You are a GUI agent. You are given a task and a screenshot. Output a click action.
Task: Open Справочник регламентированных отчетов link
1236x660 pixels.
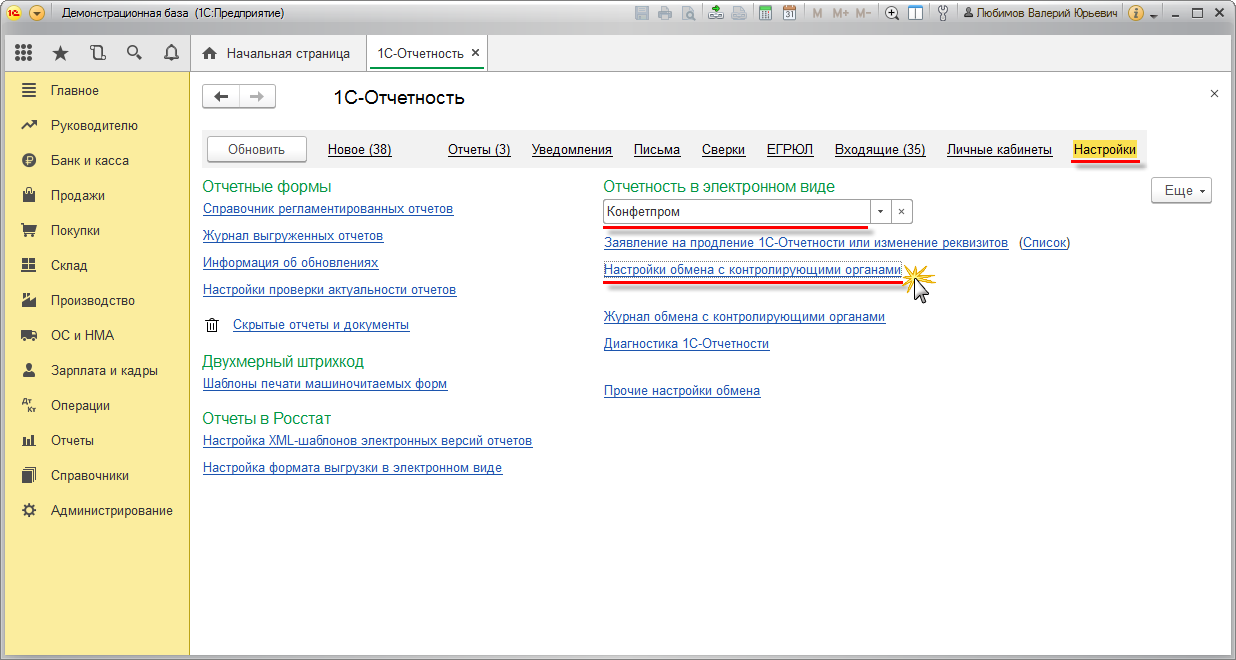[x=328, y=209]
